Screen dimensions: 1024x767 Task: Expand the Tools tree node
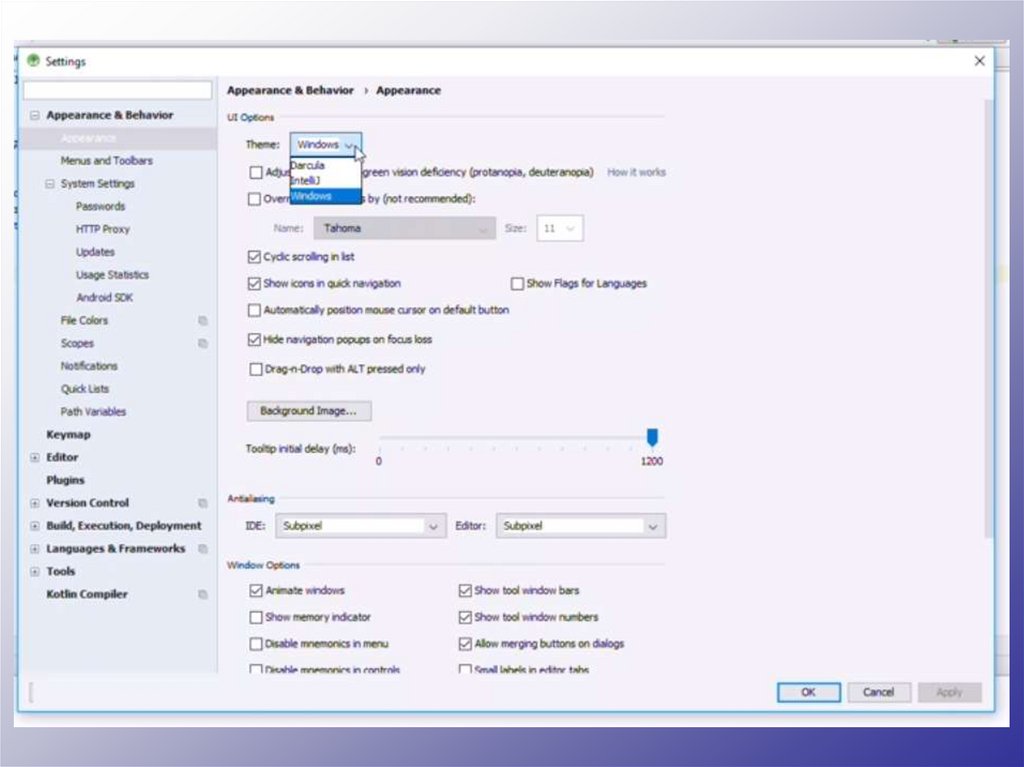(x=35, y=572)
